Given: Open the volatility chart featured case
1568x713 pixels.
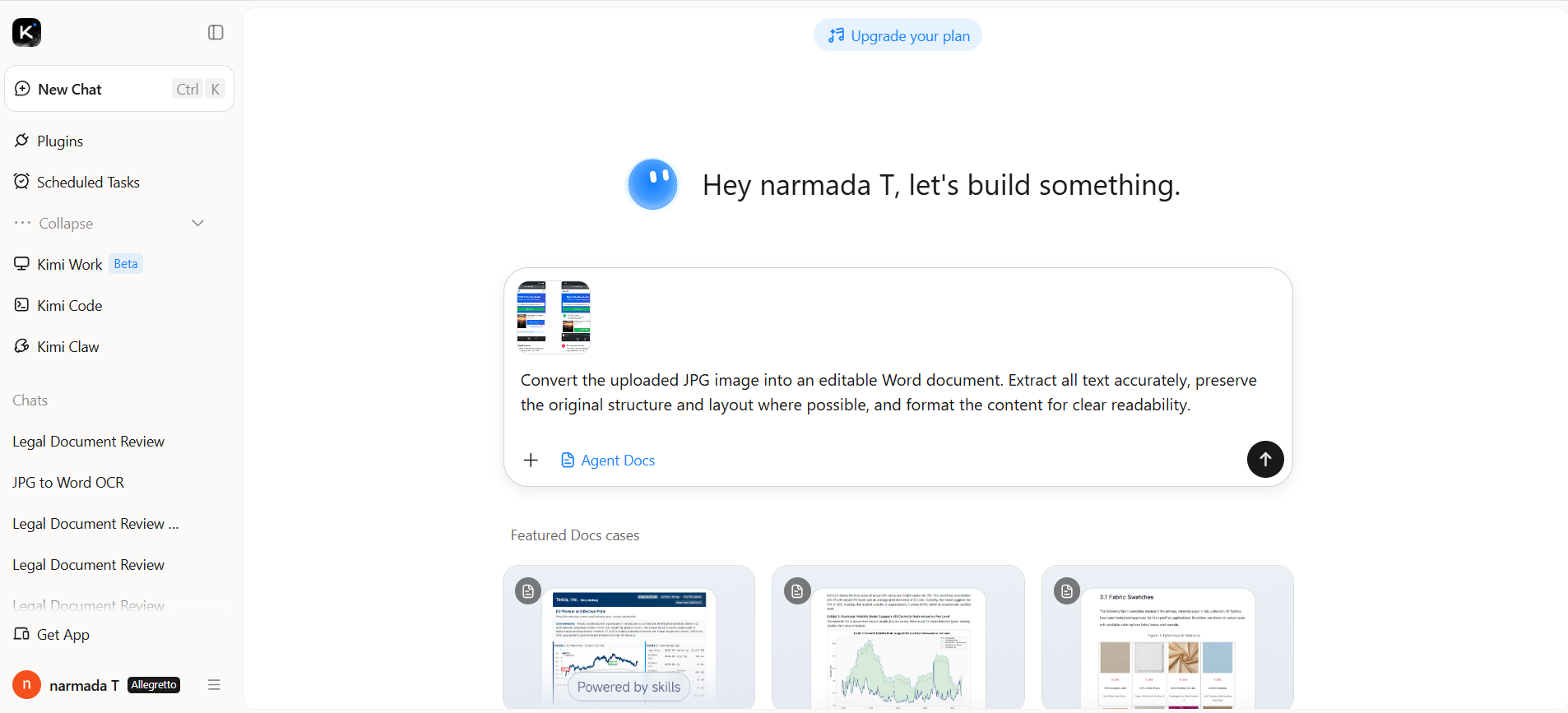Looking at the screenshot, I should coord(898,637).
